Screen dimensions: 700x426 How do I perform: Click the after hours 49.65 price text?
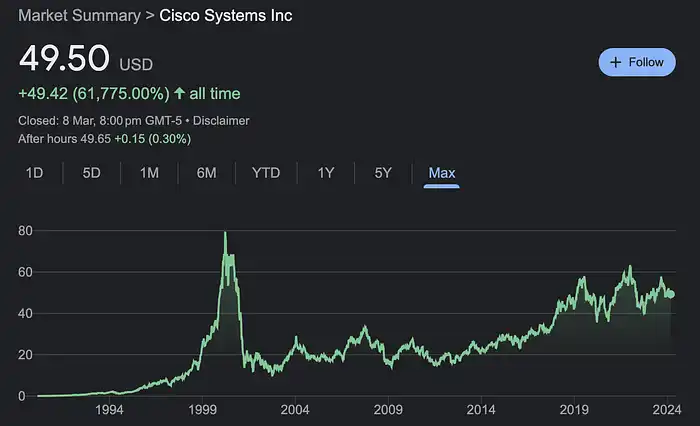tap(96, 139)
